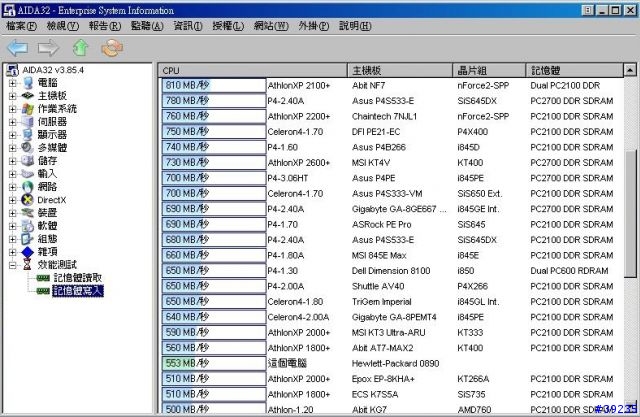Click the AIDA32 title bar app icon
The width and height of the screenshot is (640, 417).
point(9,10)
